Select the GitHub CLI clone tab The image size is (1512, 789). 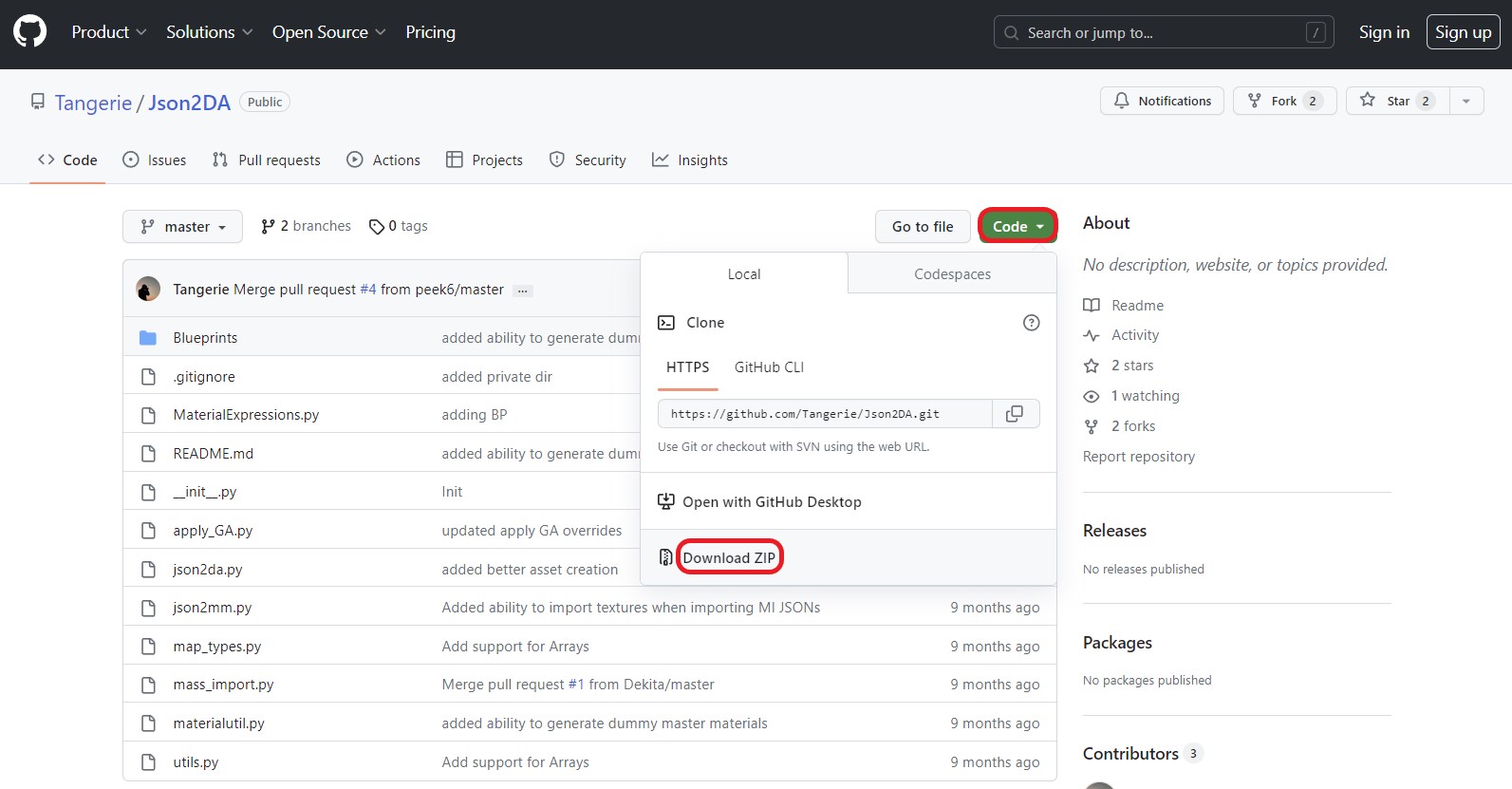(769, 367)
